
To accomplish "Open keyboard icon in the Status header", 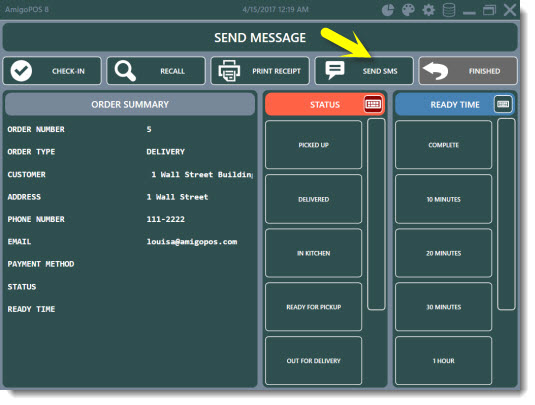I will click(373, 104).
